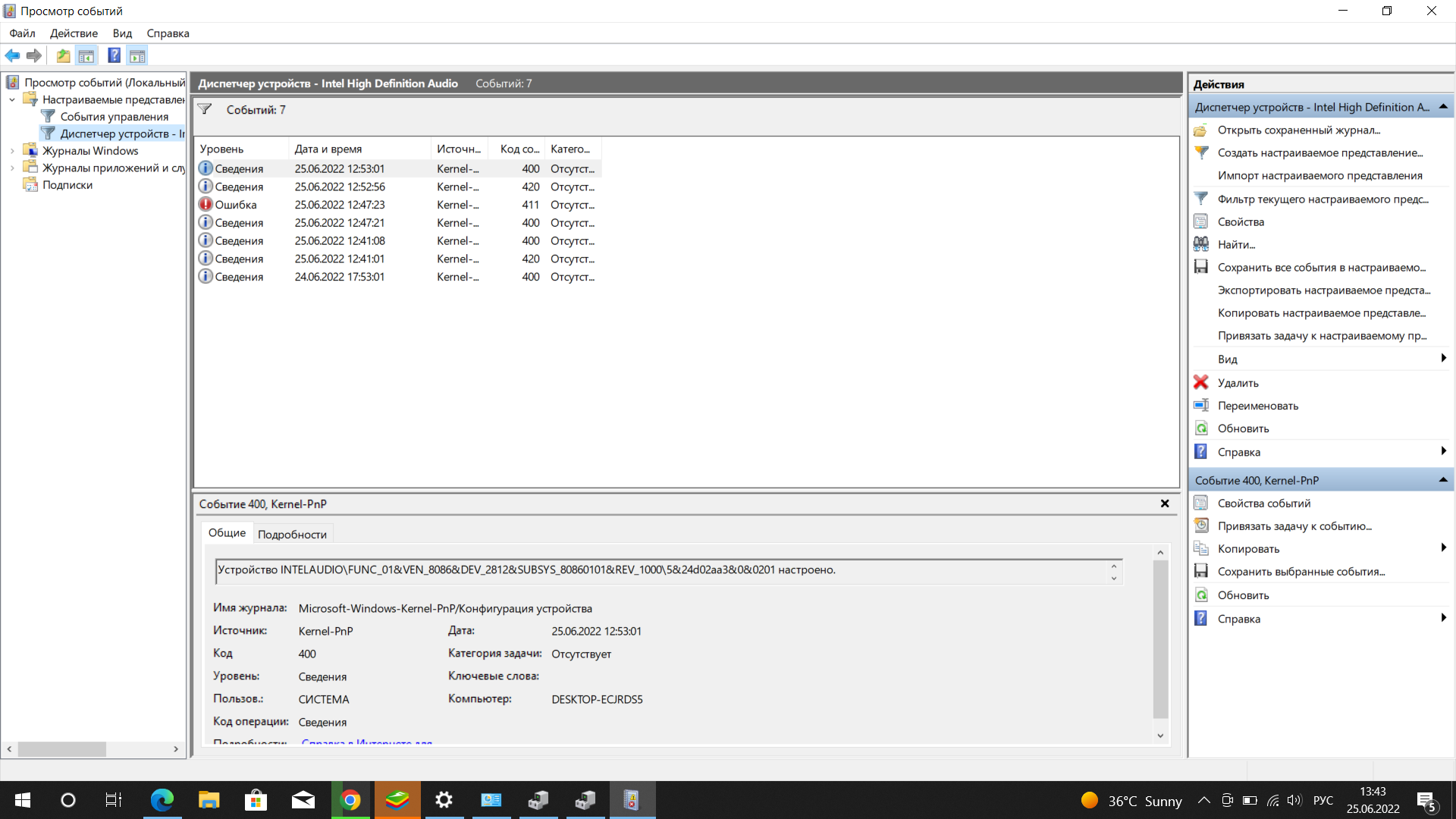Open help using the question mark toolbar icon
Screen dimensions: 1456x819
point(113,55)
